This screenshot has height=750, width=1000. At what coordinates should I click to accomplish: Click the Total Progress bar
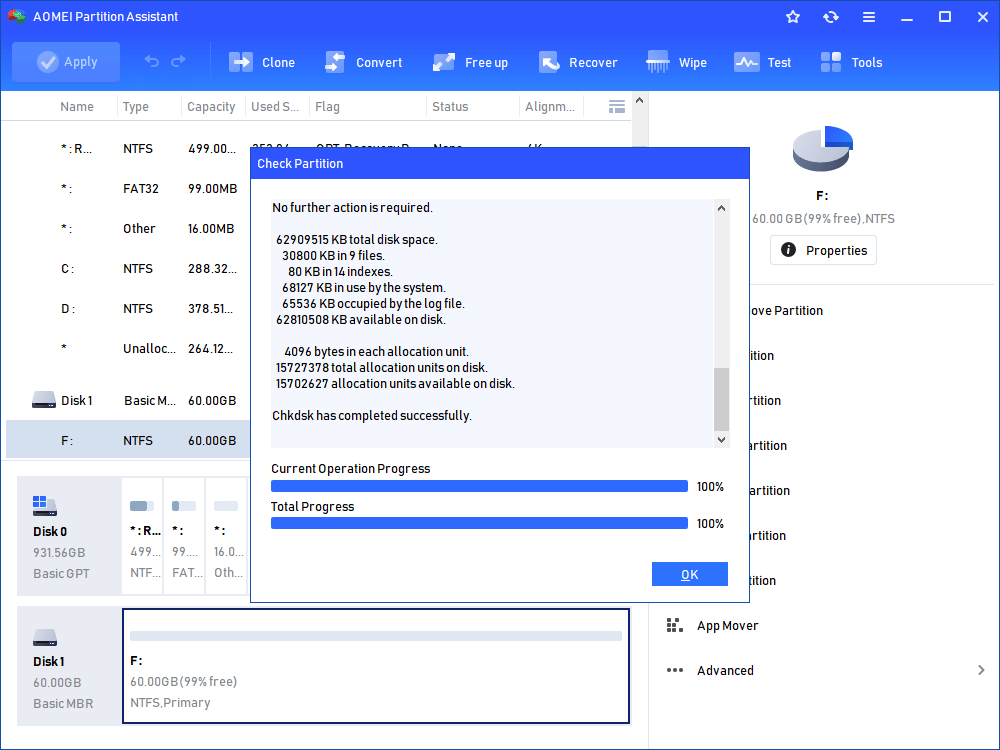(479, 523)
